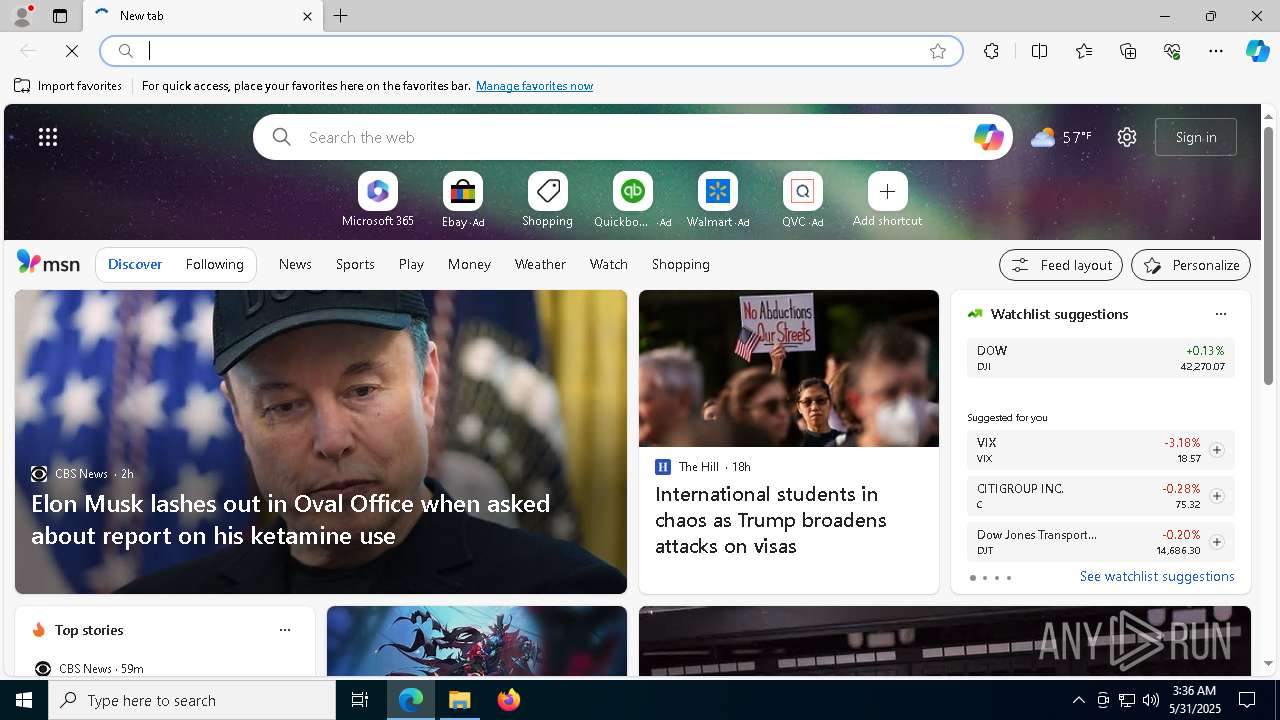Open the apps grid launcher

(48, 137)
